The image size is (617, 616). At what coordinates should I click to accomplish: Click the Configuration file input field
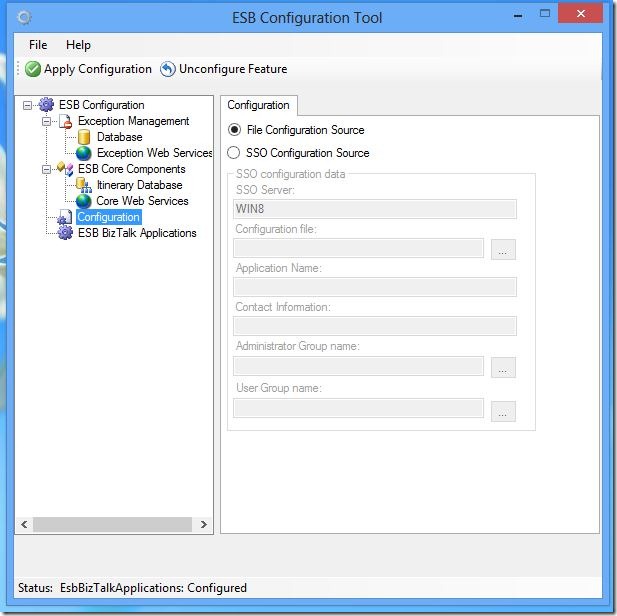click(x=358, y=248)
